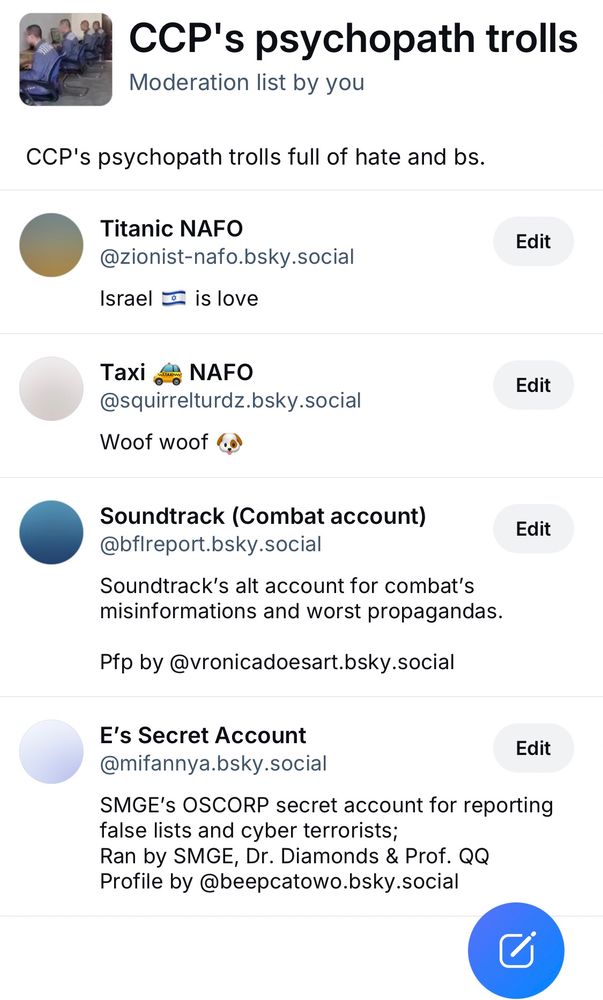The height and width of the screenshot is (1000, 603).
Task: Open the @squirrelturdz.bsky.social handle
Action: click(x=230, y=401)
